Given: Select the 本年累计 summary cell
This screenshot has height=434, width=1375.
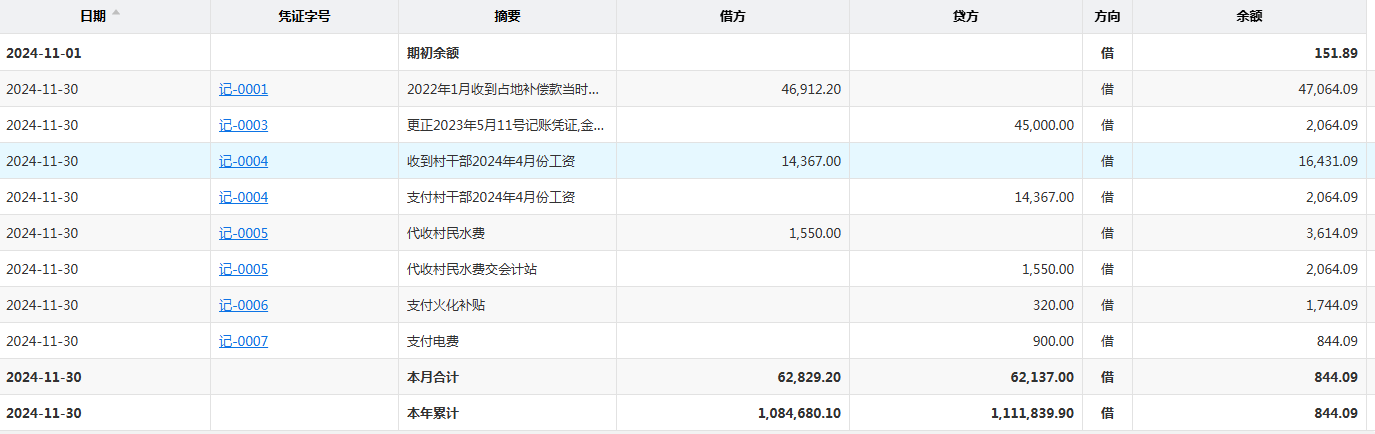Looking at the screenshot, I should 433,413.
